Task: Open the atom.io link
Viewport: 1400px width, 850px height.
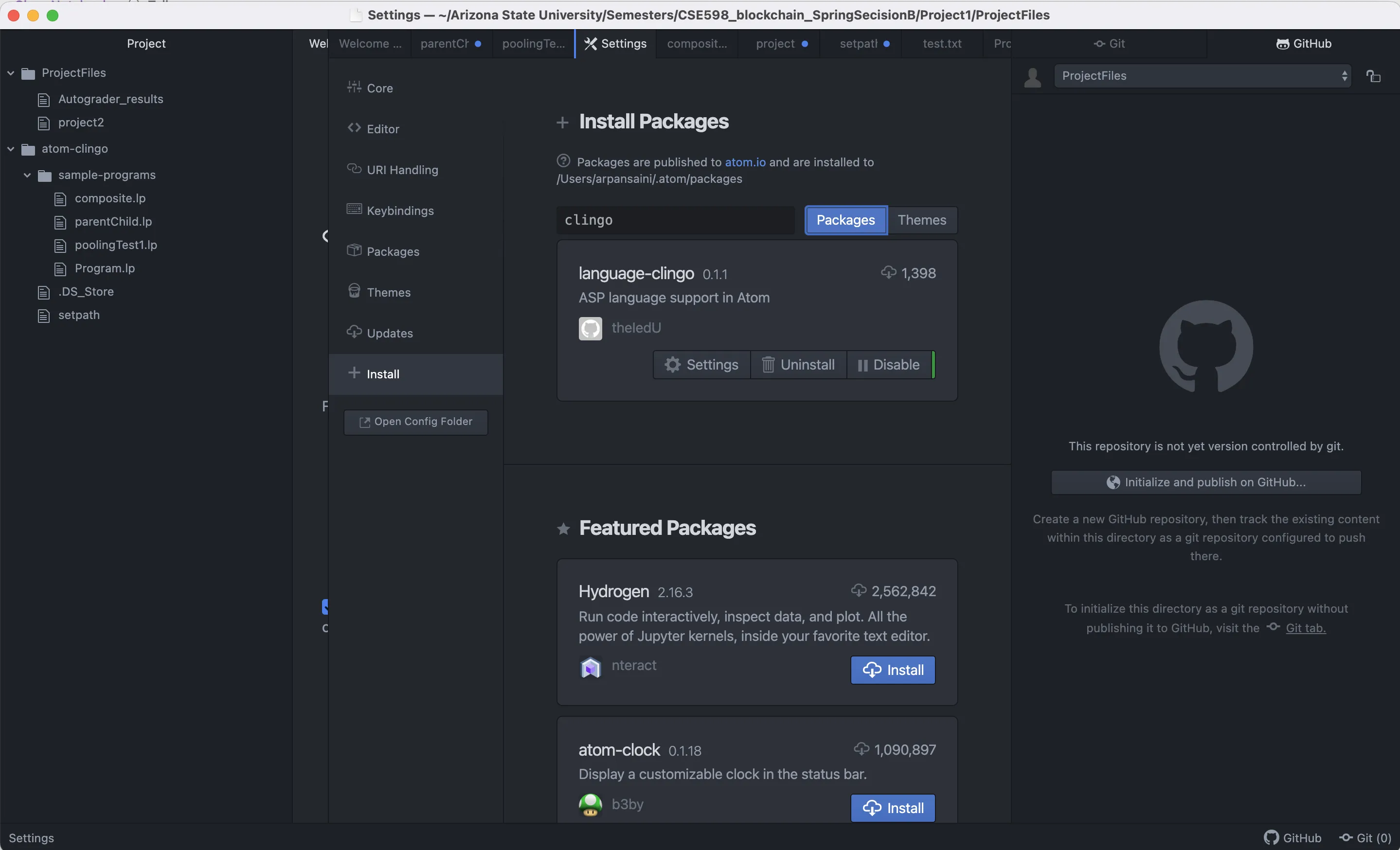Action: coord(745,162)
